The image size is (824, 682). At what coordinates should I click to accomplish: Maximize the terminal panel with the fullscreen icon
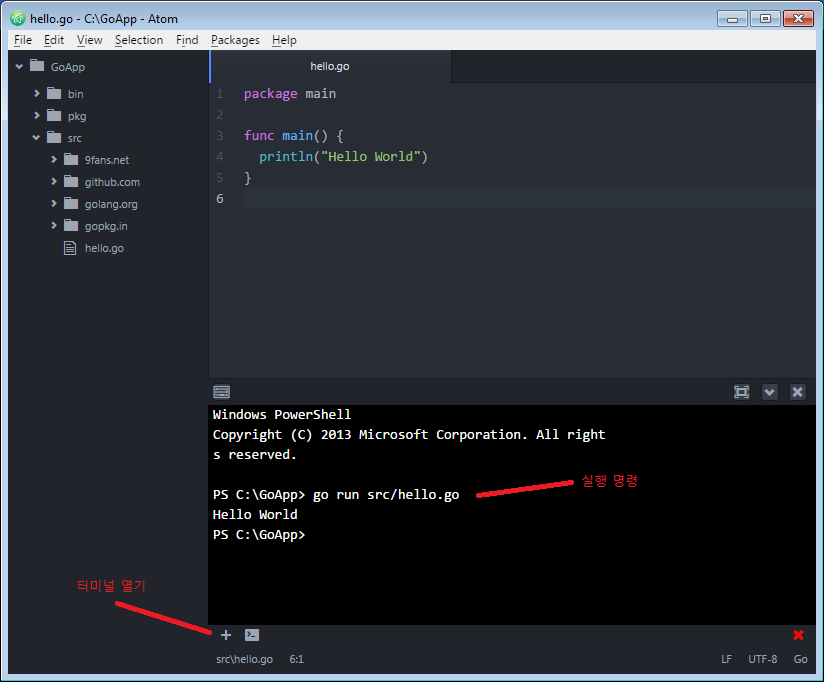point(741,392)
